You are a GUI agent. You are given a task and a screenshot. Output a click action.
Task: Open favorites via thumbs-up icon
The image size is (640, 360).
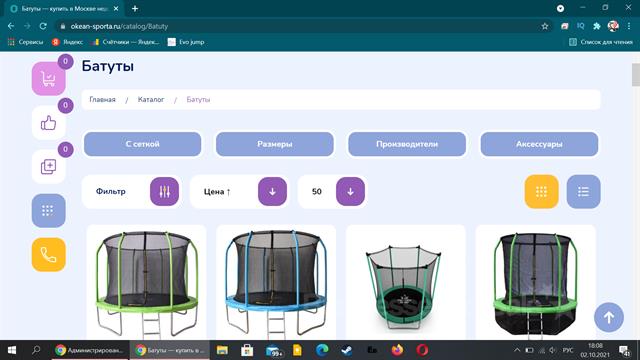49,122
